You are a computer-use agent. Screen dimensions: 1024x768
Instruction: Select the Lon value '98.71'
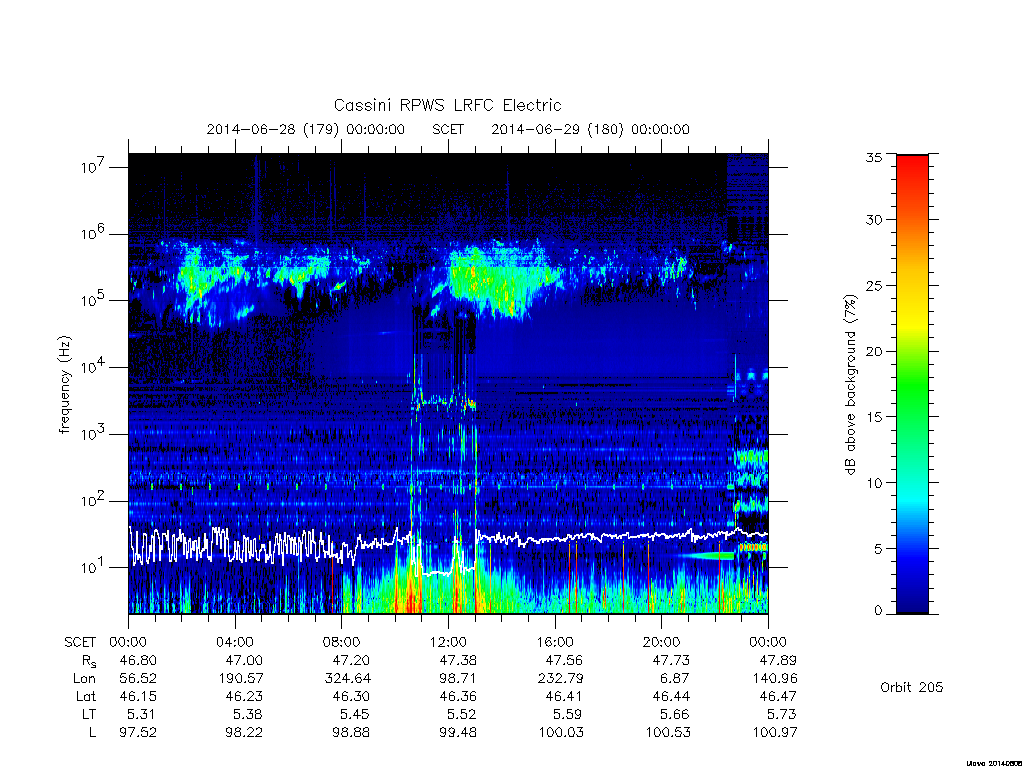point(458,679)
